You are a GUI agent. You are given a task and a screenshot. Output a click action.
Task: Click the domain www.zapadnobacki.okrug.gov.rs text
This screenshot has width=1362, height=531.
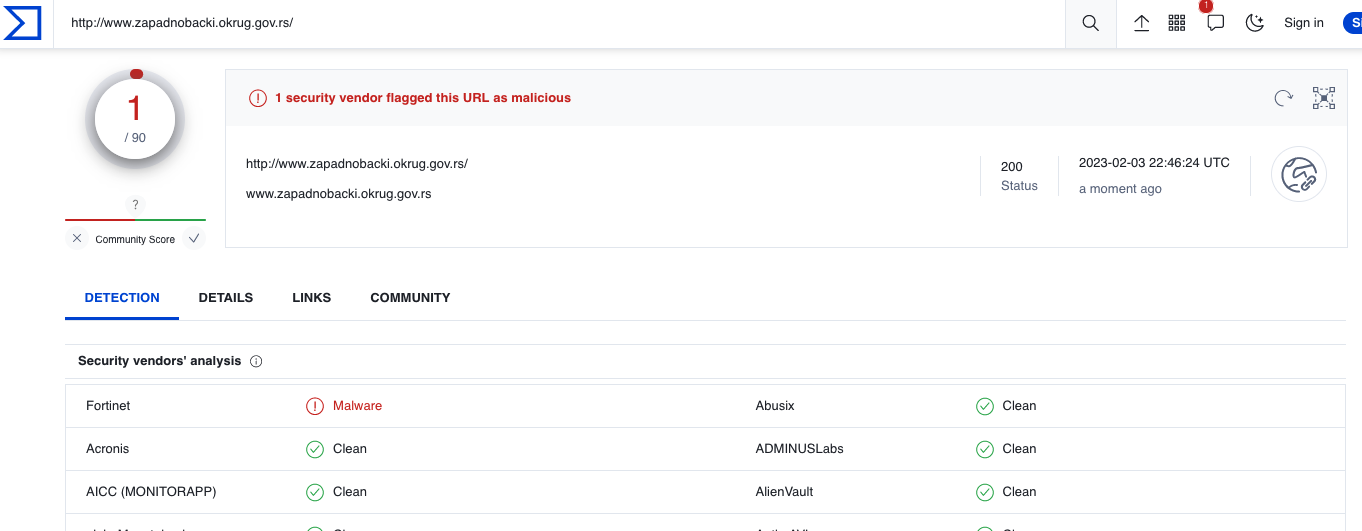pos(339,194)
